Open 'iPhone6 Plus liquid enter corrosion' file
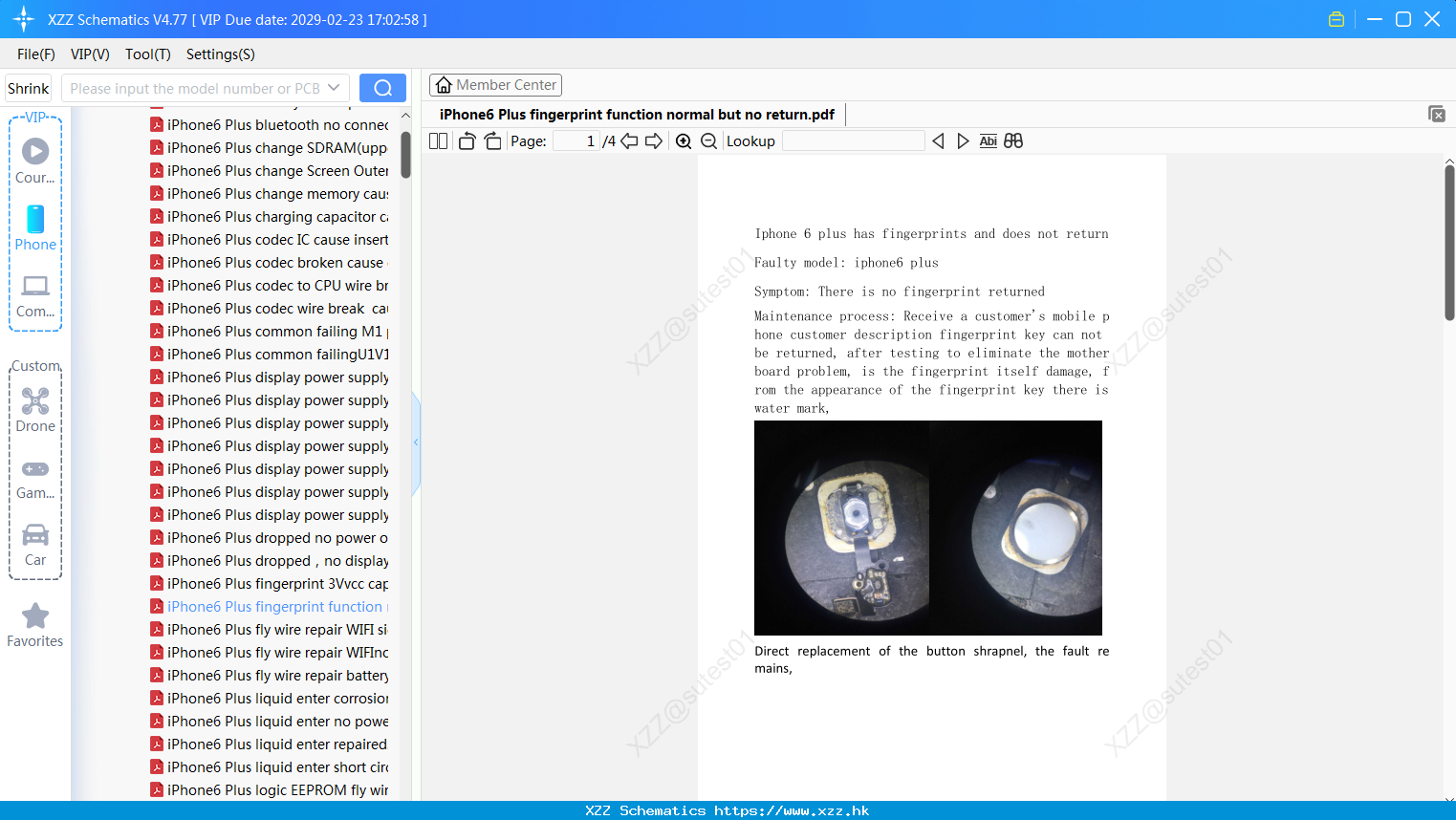1456x820 pixels. tap(270, 699)
